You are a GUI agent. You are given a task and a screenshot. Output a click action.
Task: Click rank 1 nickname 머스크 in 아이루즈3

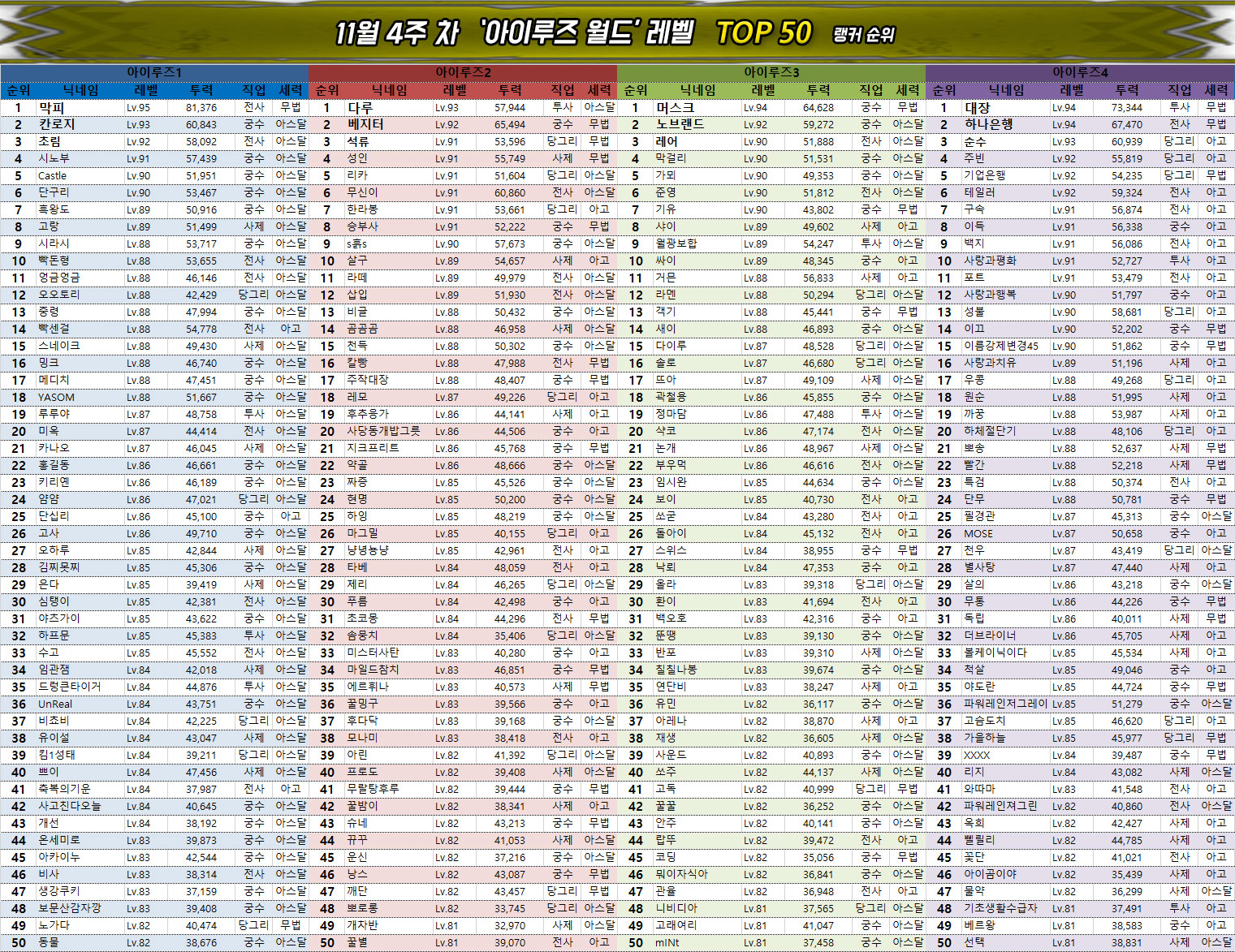[x=675, y=108]
